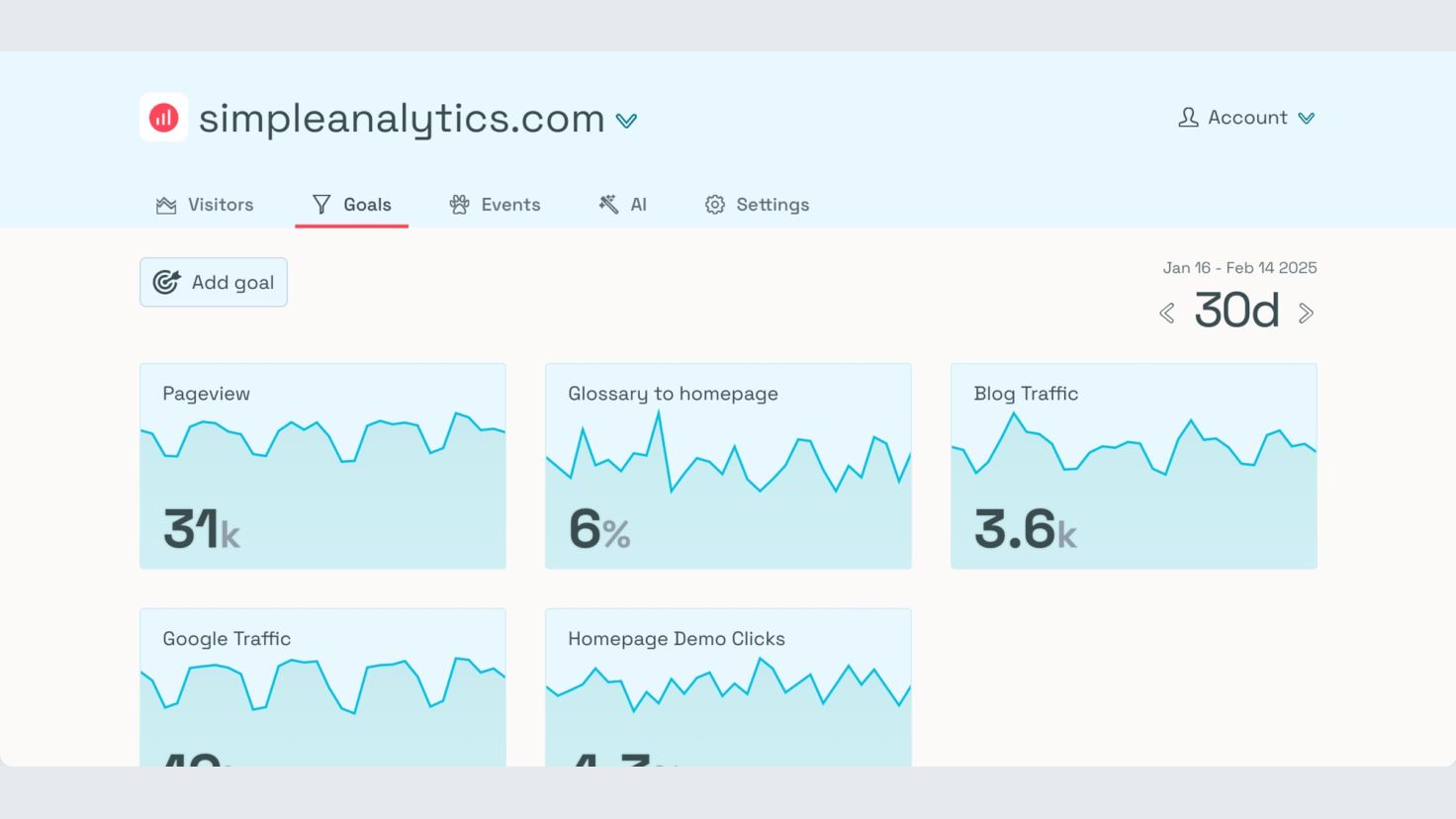Click the AI magic wand icon
Viewport: 1456px width, 819px height.
[608, 204]
